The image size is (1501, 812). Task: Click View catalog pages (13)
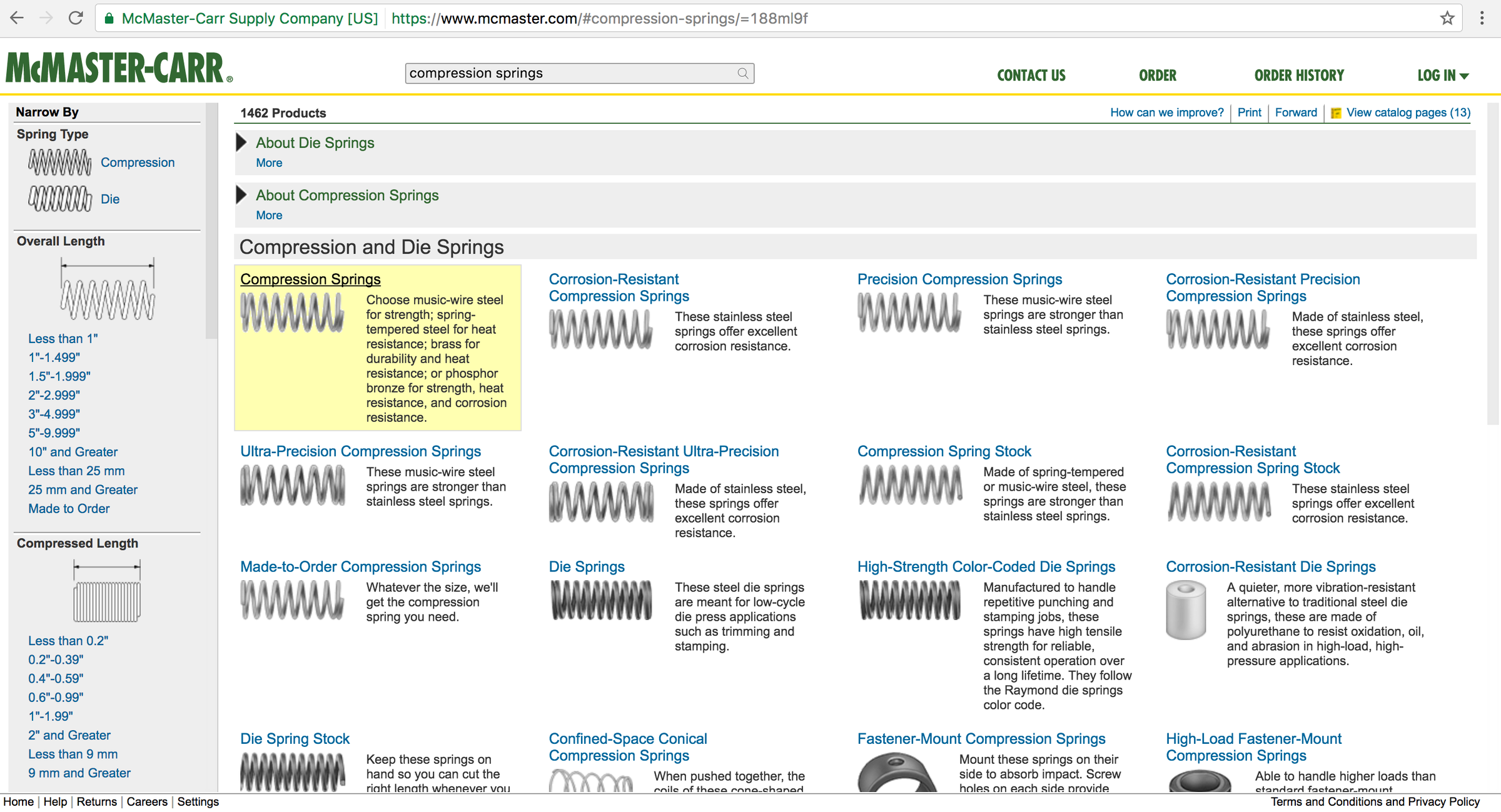[1408, 113]
